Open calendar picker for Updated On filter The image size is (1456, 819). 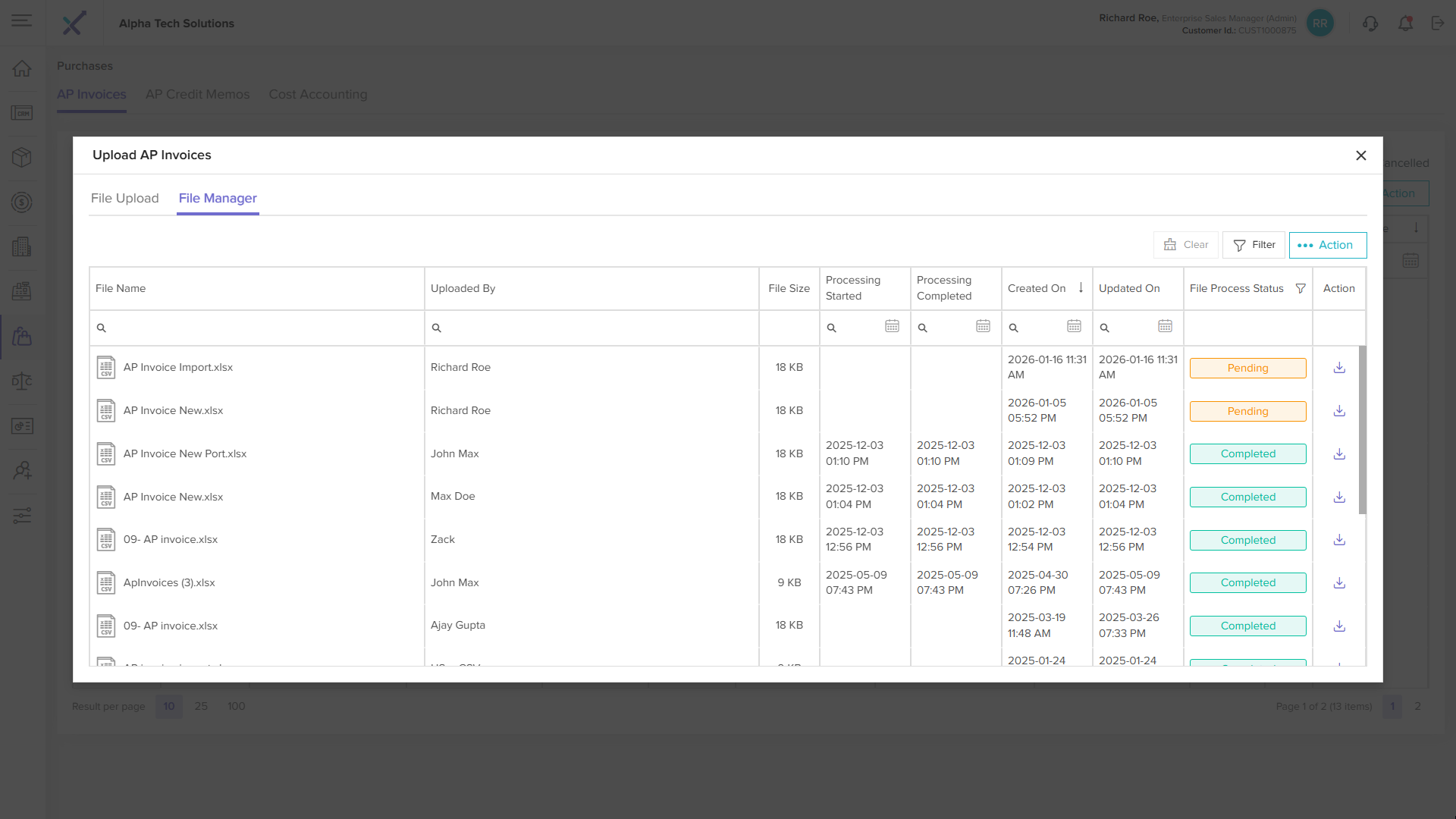click(1165, 327)
